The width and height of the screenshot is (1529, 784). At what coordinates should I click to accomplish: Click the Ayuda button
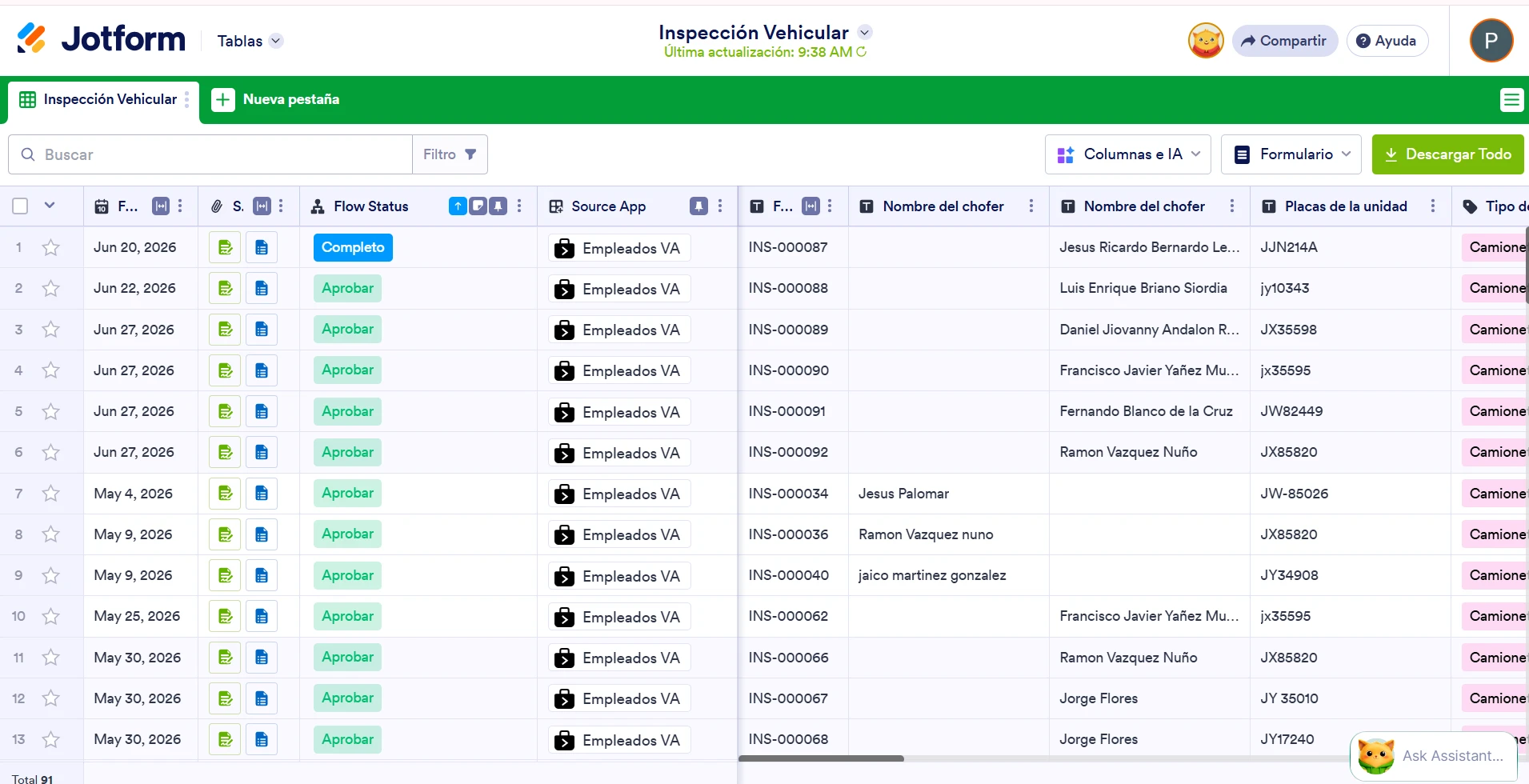(1387, 41)
